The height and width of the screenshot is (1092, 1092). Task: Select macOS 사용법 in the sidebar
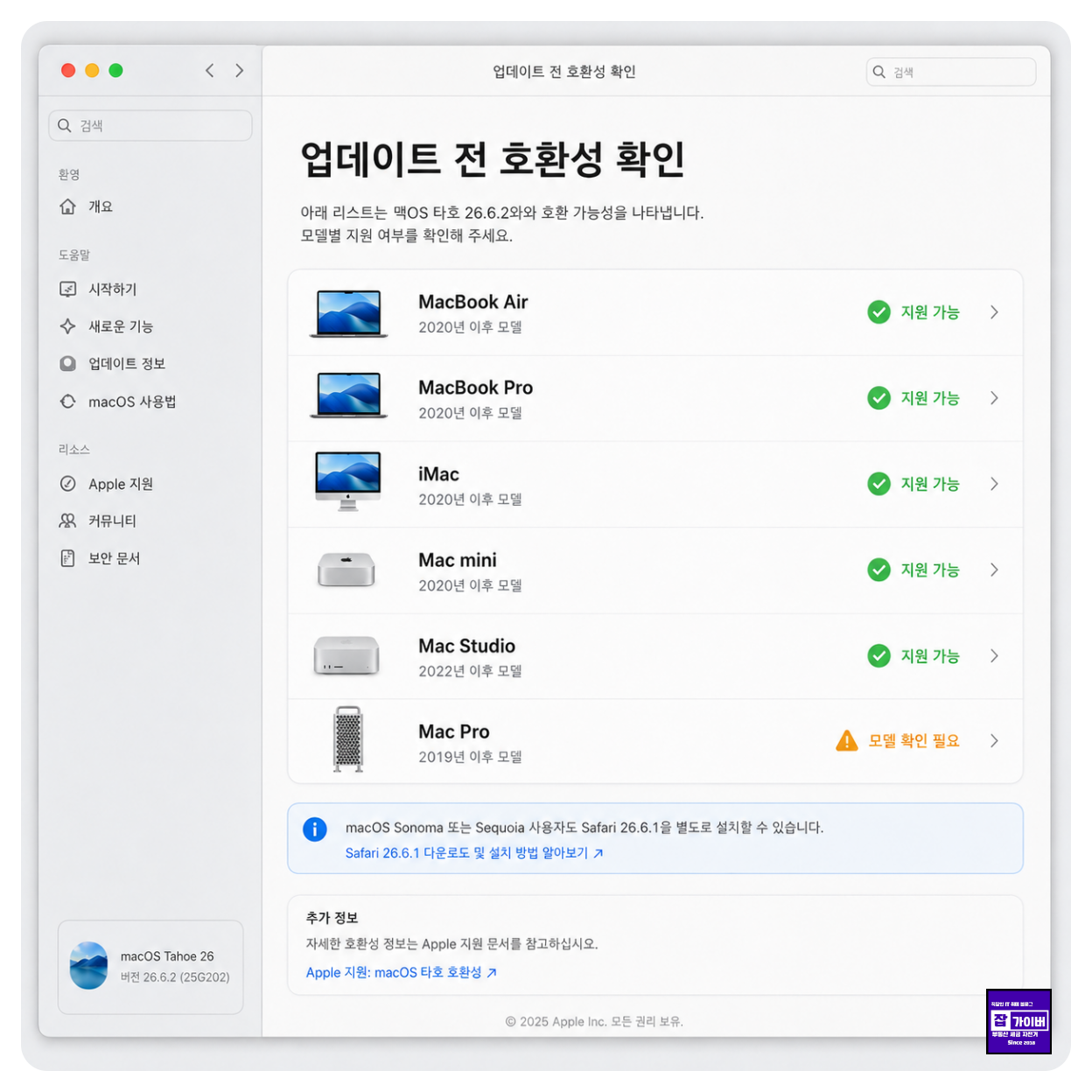[x=132, y=402]
